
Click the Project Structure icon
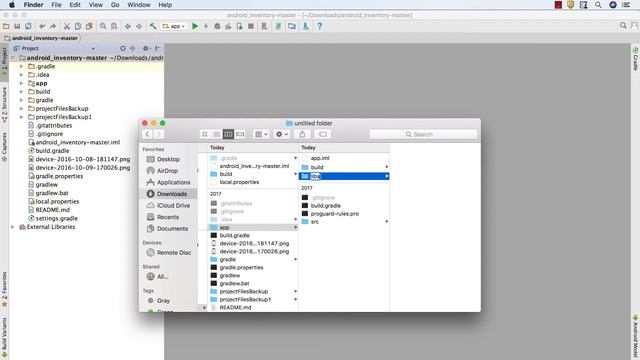[x=292, y=26]
